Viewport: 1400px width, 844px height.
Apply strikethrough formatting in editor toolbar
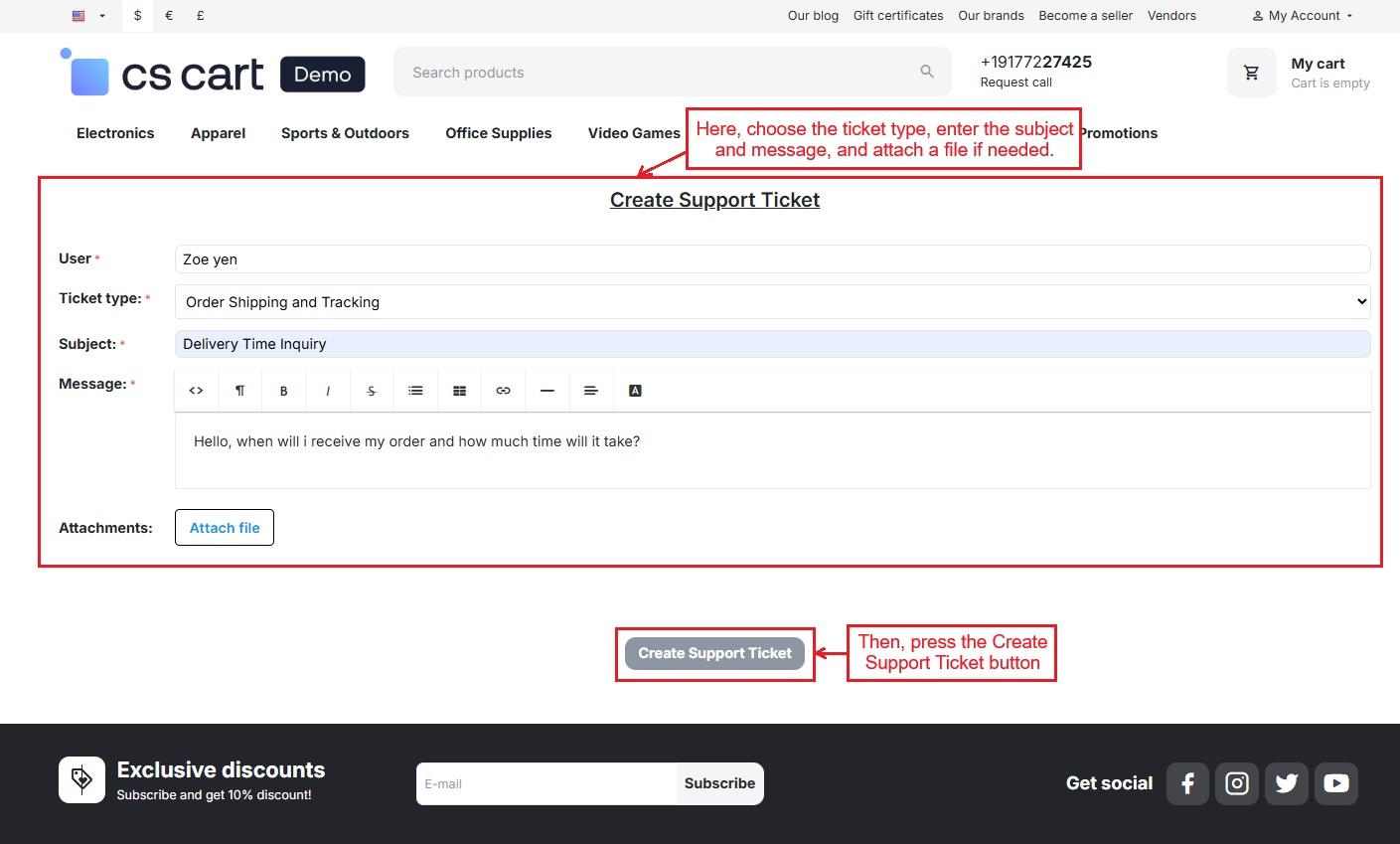372,391
